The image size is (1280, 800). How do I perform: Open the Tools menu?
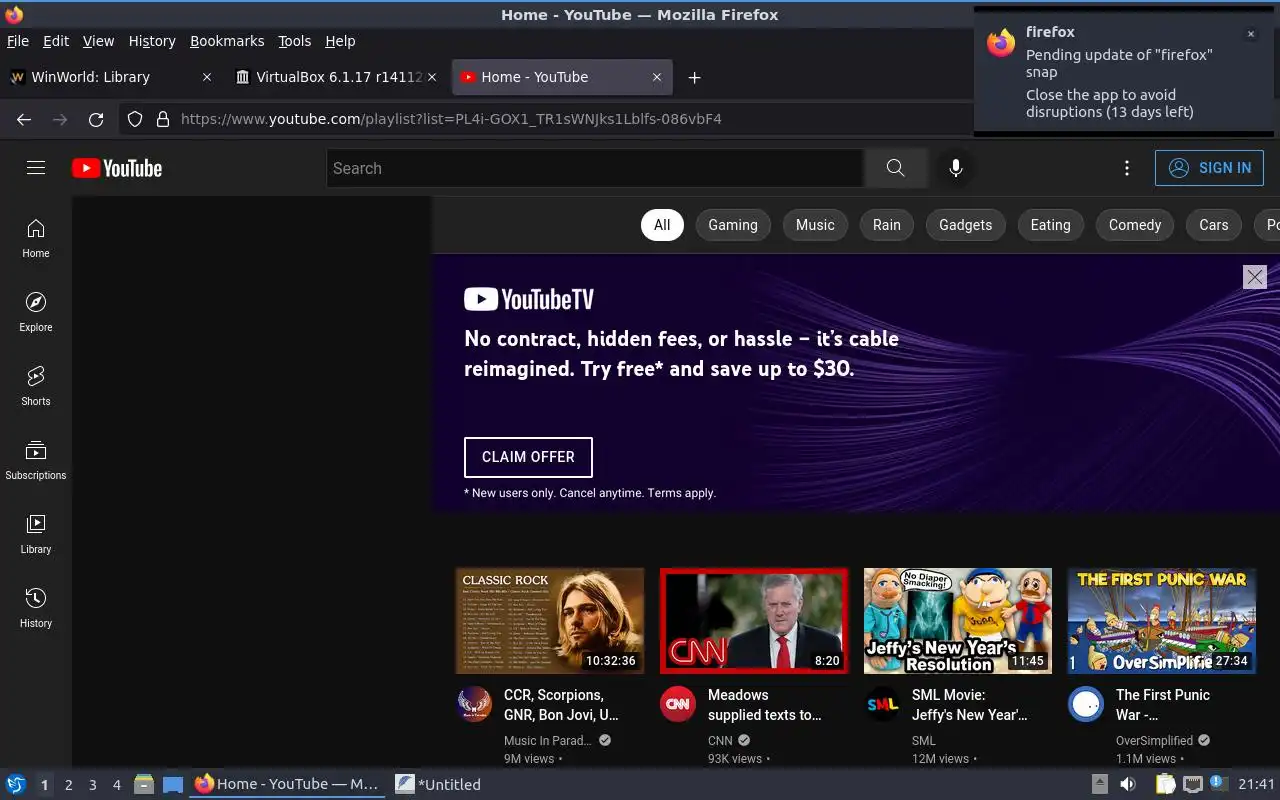click(x=294, y=41)
